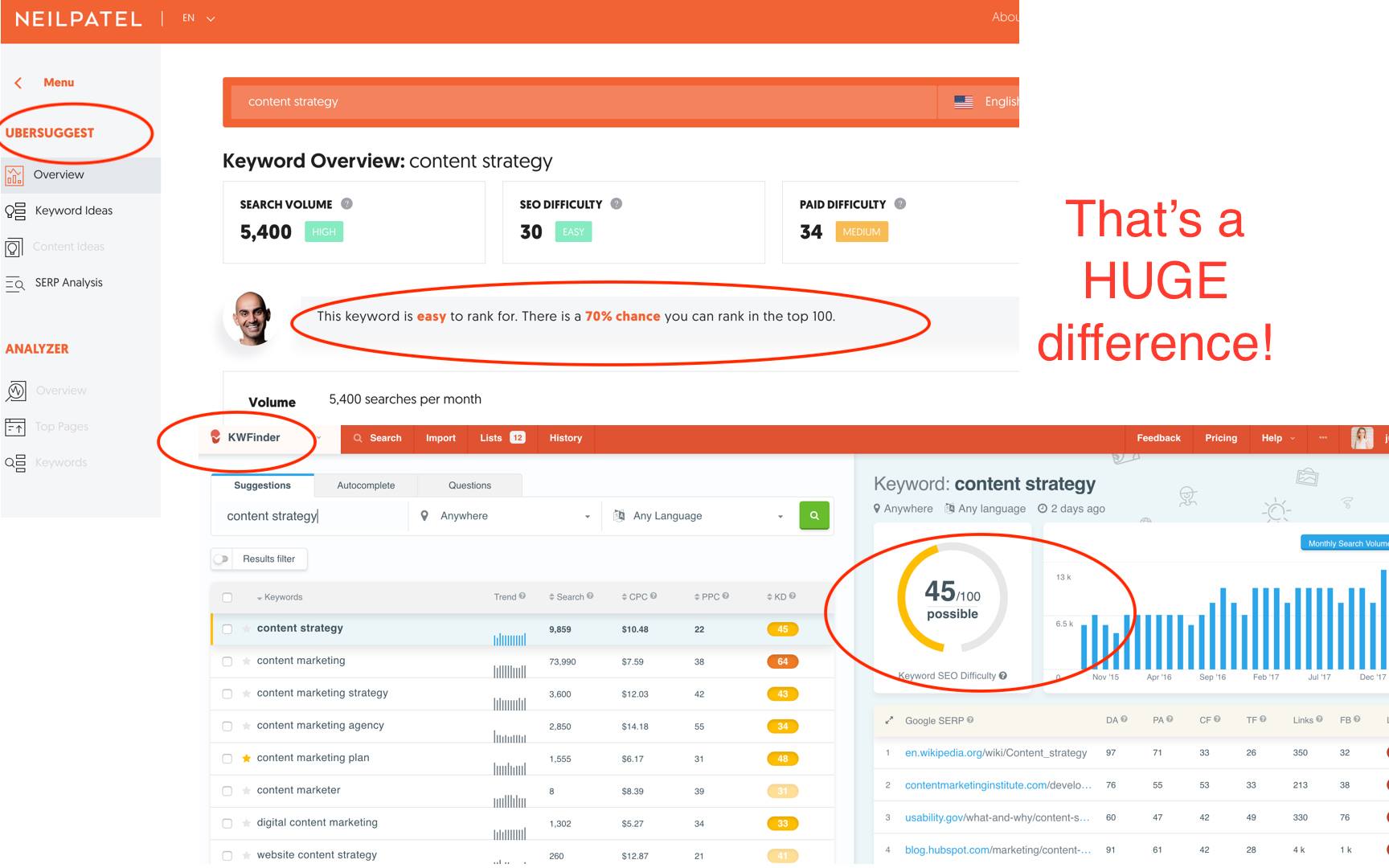Sort by the PPC column header

pos(707,597)
